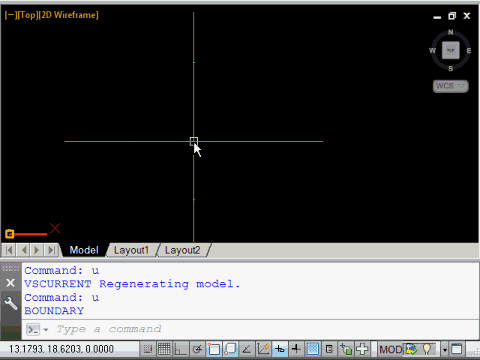Image resolution: width=480 pixels, height=360 pixels.
Task: Click the command line drag grip
Action: [x=10, y=268]
